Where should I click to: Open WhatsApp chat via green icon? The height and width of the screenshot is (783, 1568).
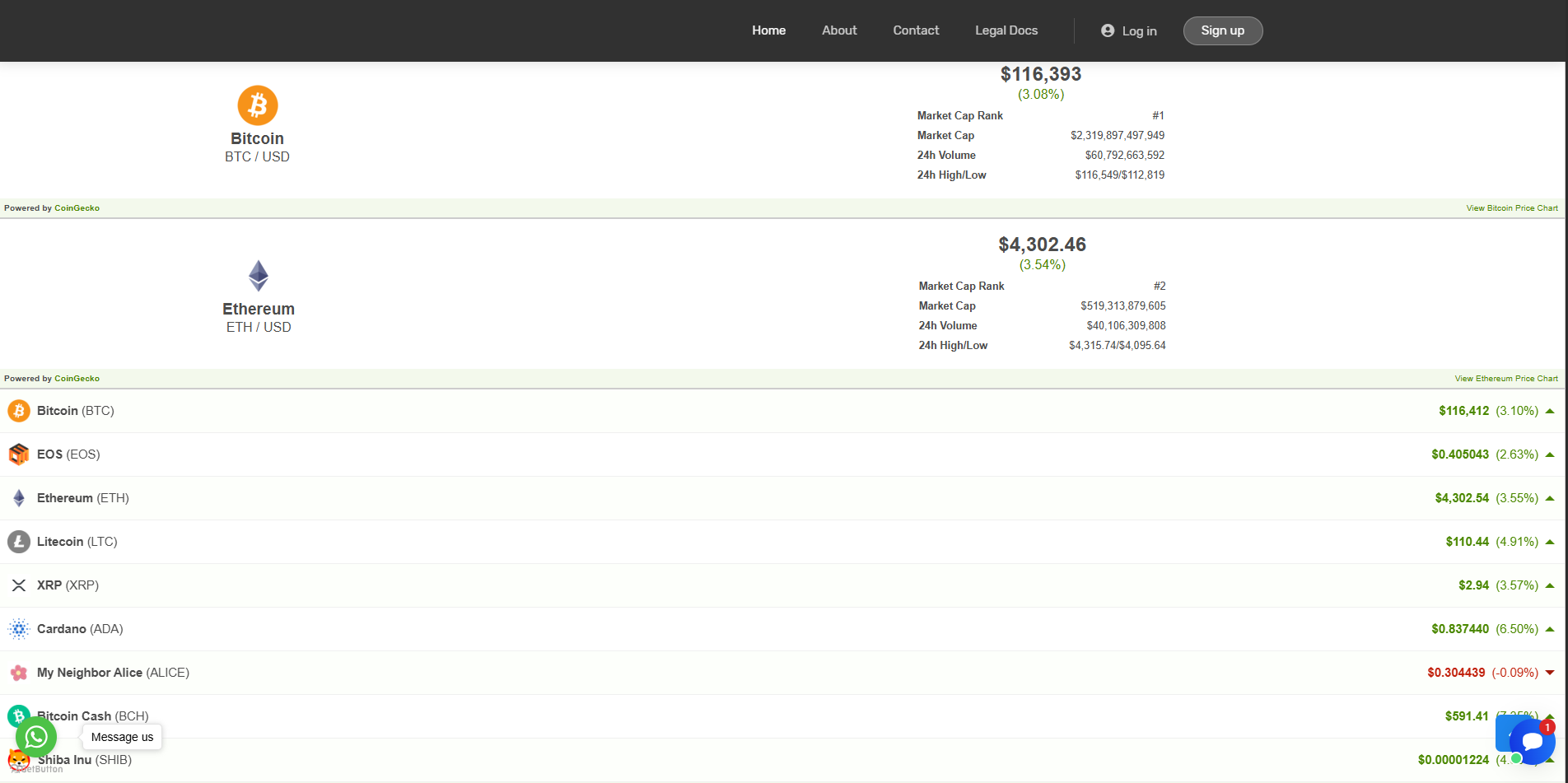(36, 737)
